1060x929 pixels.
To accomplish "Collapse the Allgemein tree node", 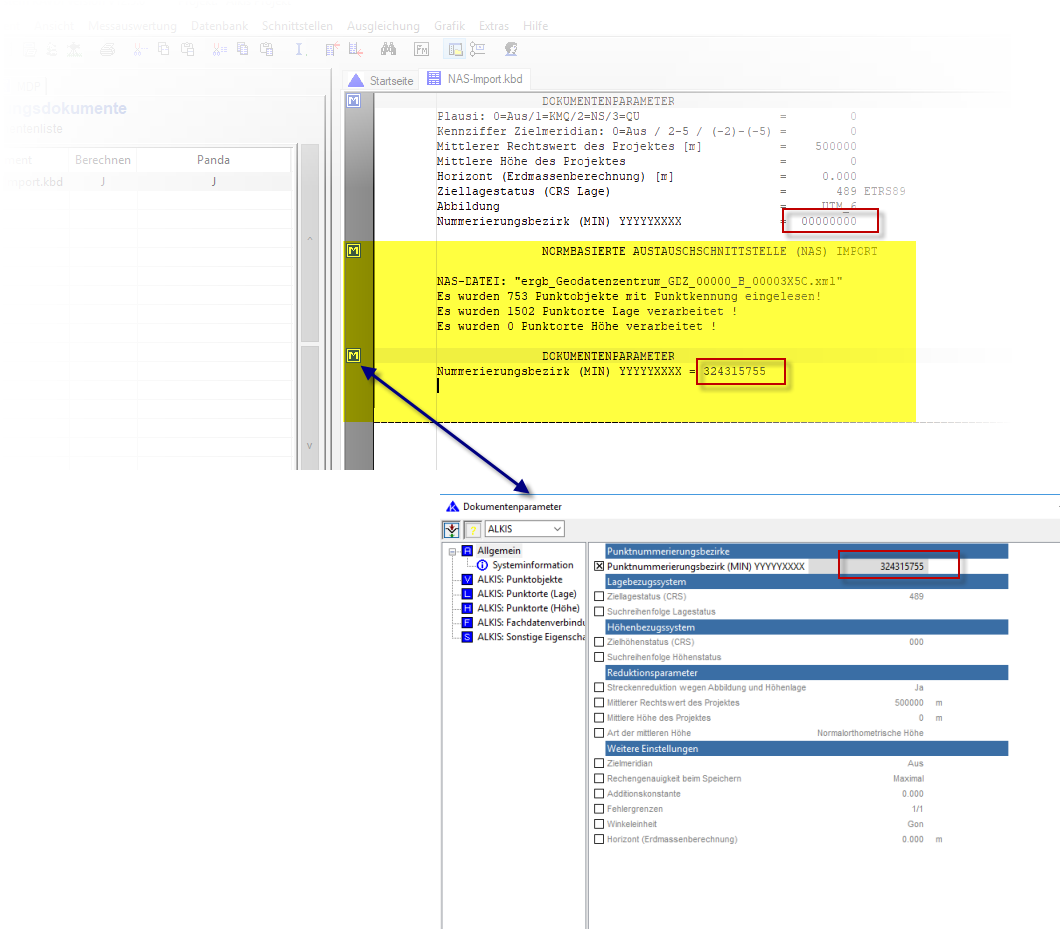I will pyautogui.click(x=453, y=551).
